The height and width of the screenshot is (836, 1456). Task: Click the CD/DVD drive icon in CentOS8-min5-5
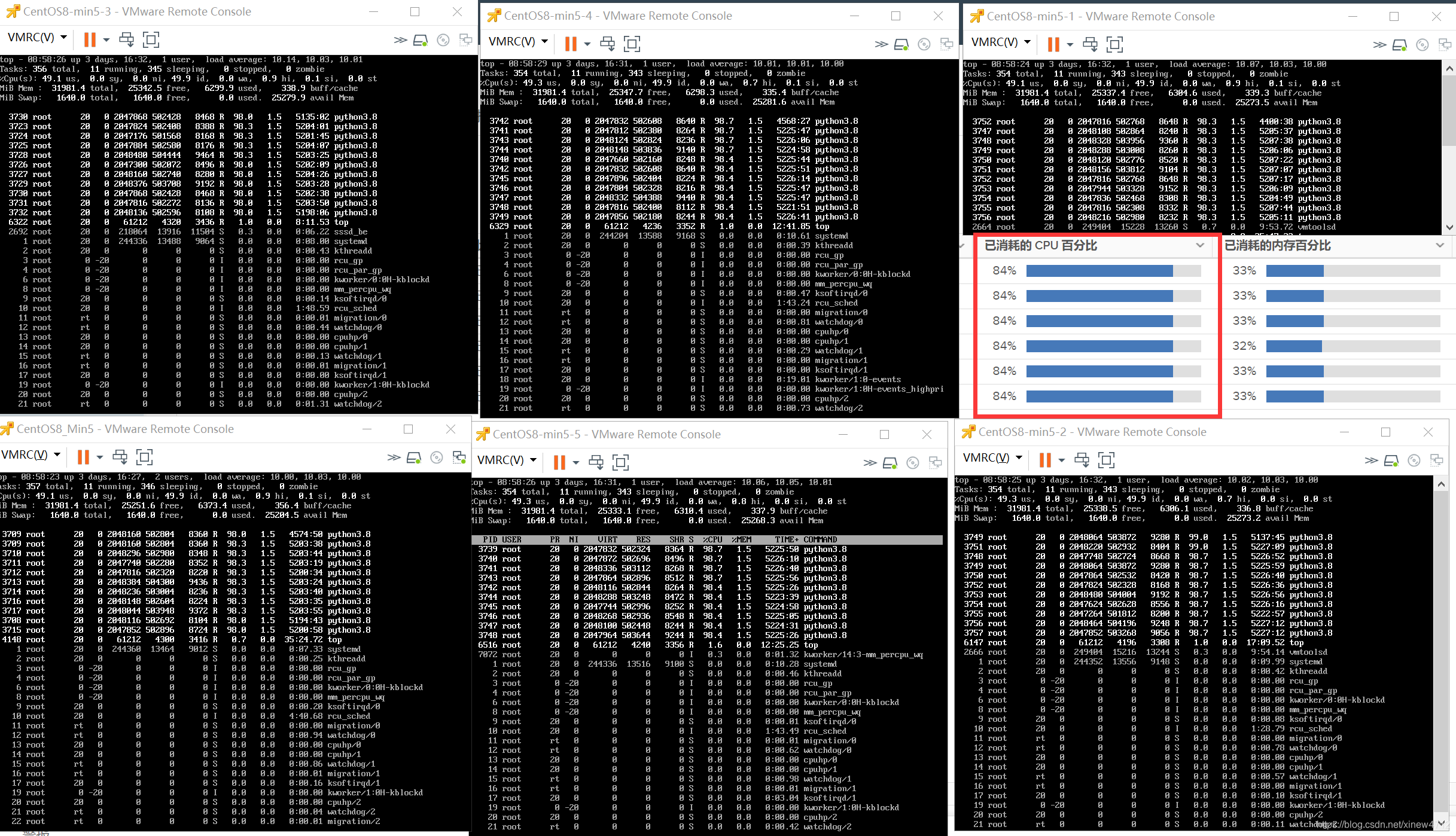913,463
